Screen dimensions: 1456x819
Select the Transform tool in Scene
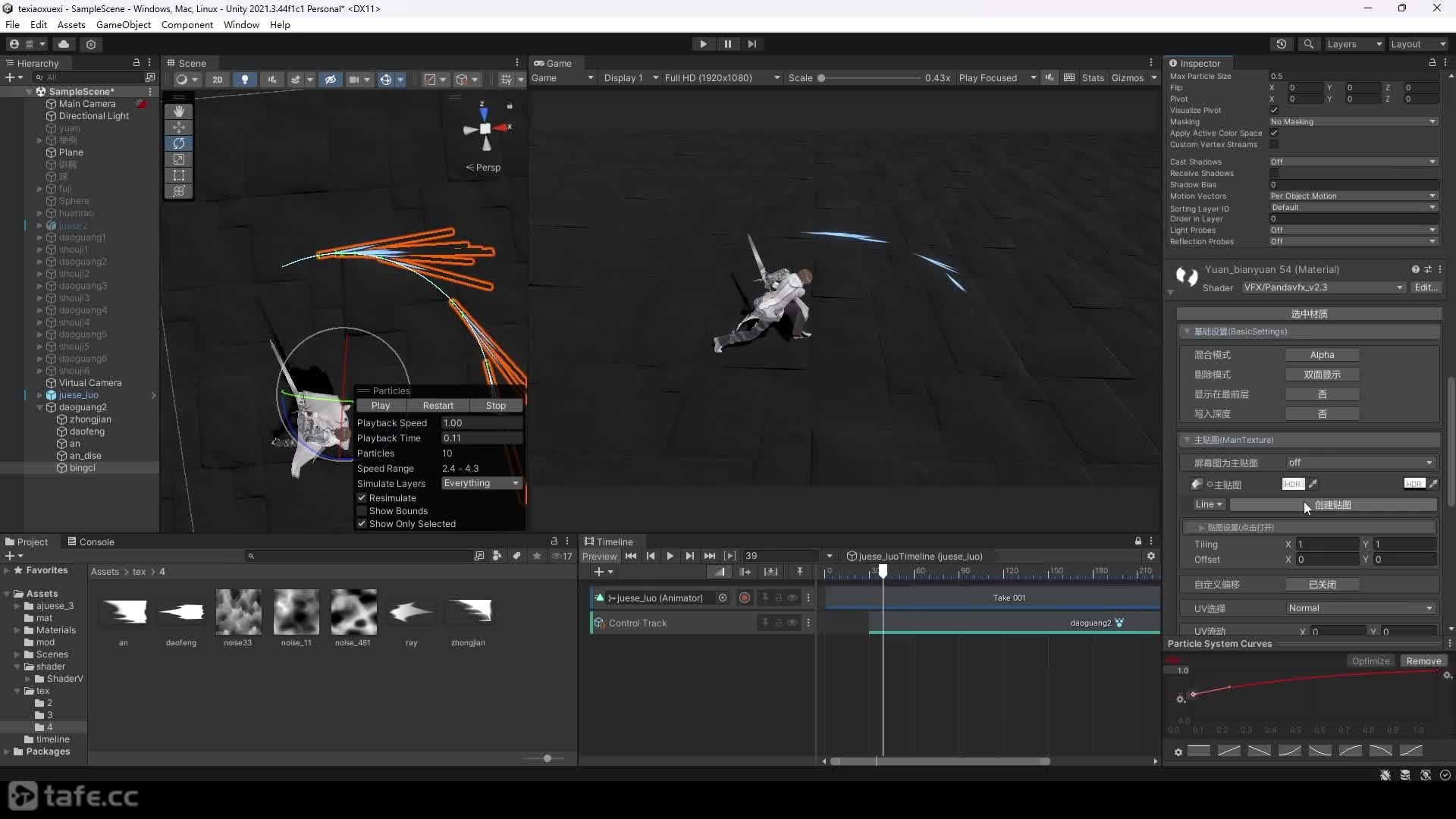click(179, 191)
